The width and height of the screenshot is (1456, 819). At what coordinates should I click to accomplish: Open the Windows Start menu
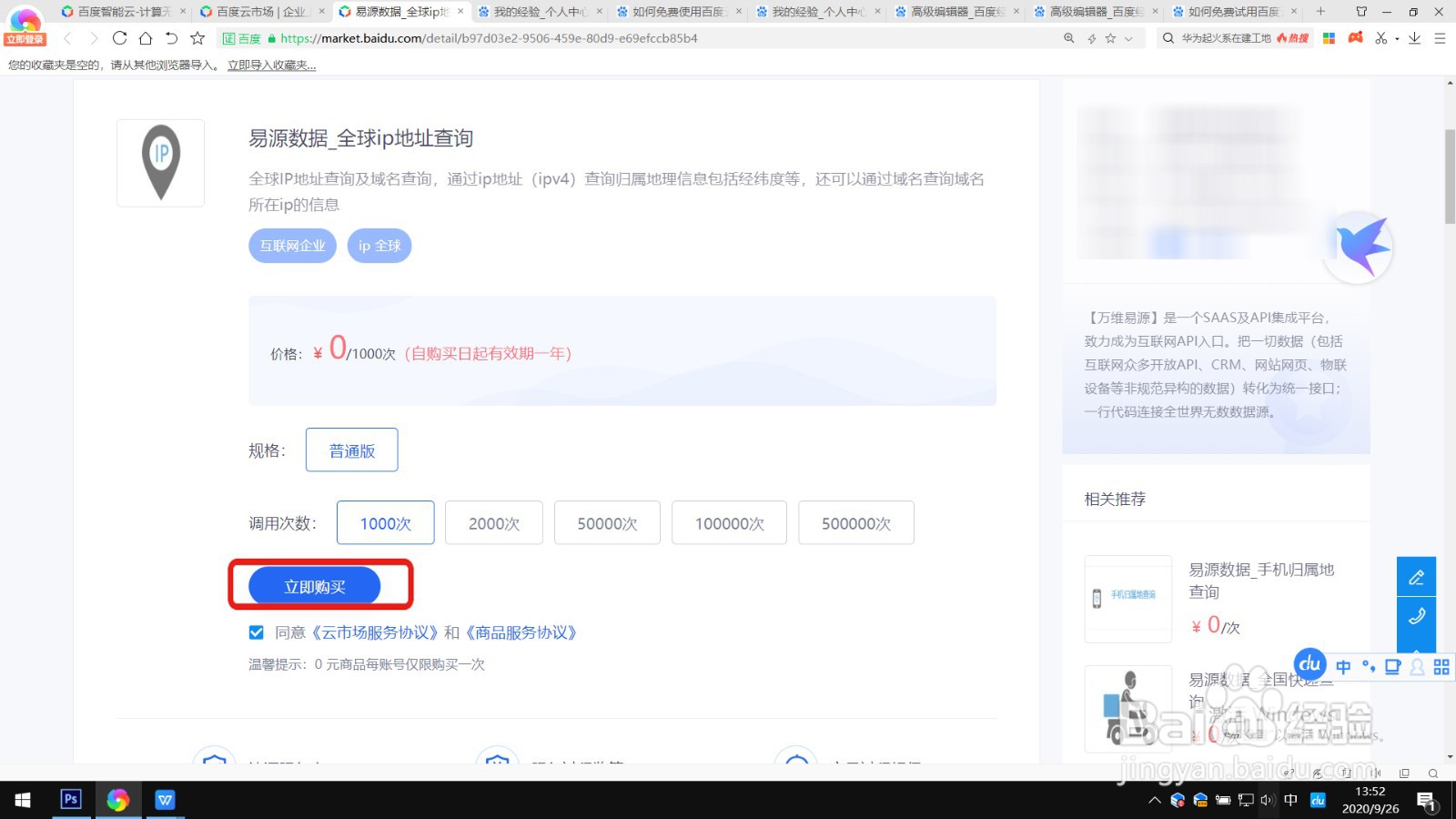pos(23,800)
